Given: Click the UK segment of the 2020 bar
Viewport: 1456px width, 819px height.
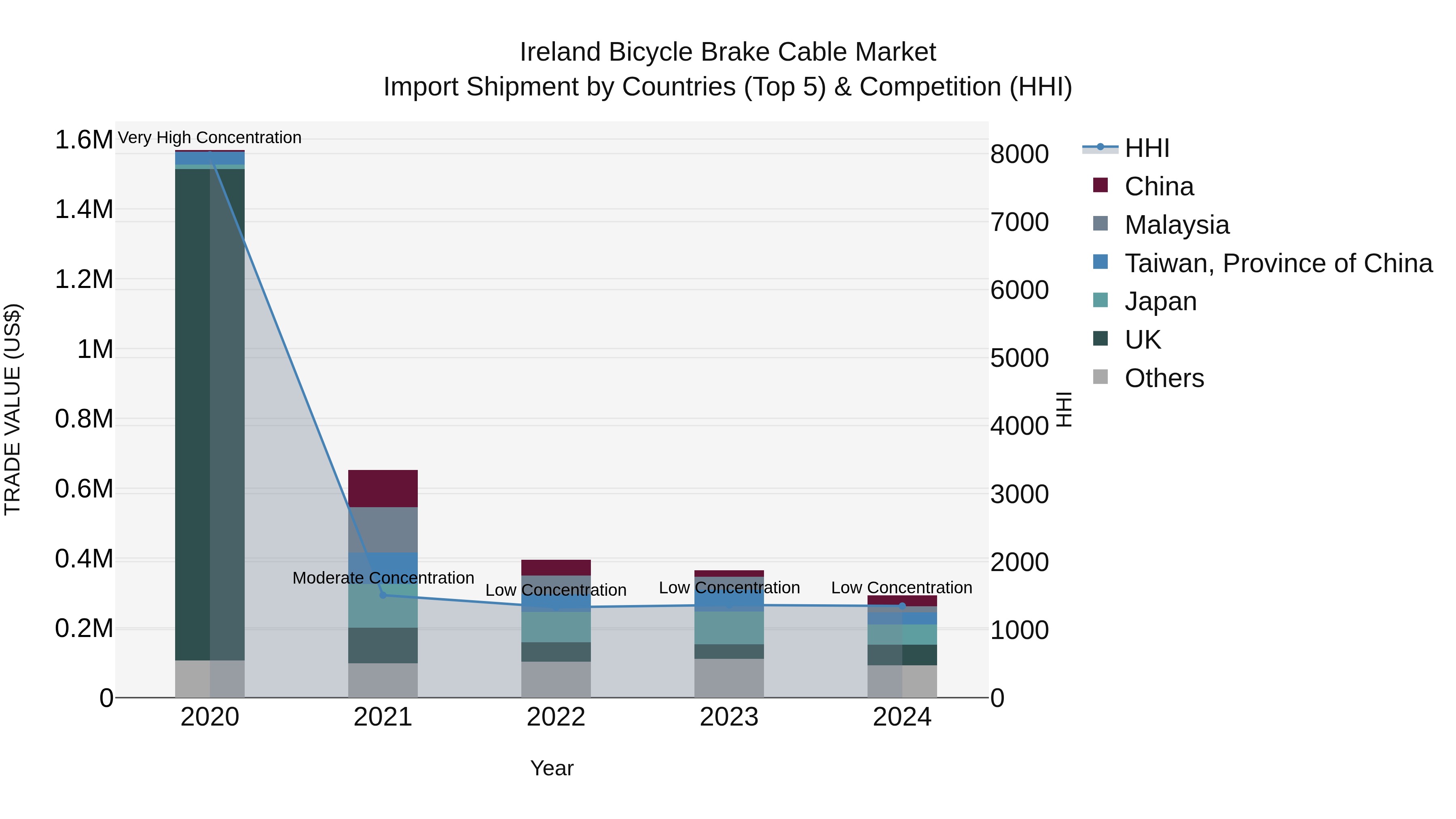Looking at the screenshot, I should [210, 414].
